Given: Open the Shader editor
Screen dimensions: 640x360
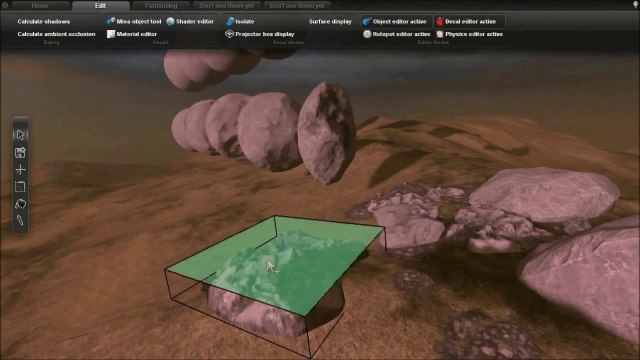Looking at the screenshot, I should [x=190, y=21].
